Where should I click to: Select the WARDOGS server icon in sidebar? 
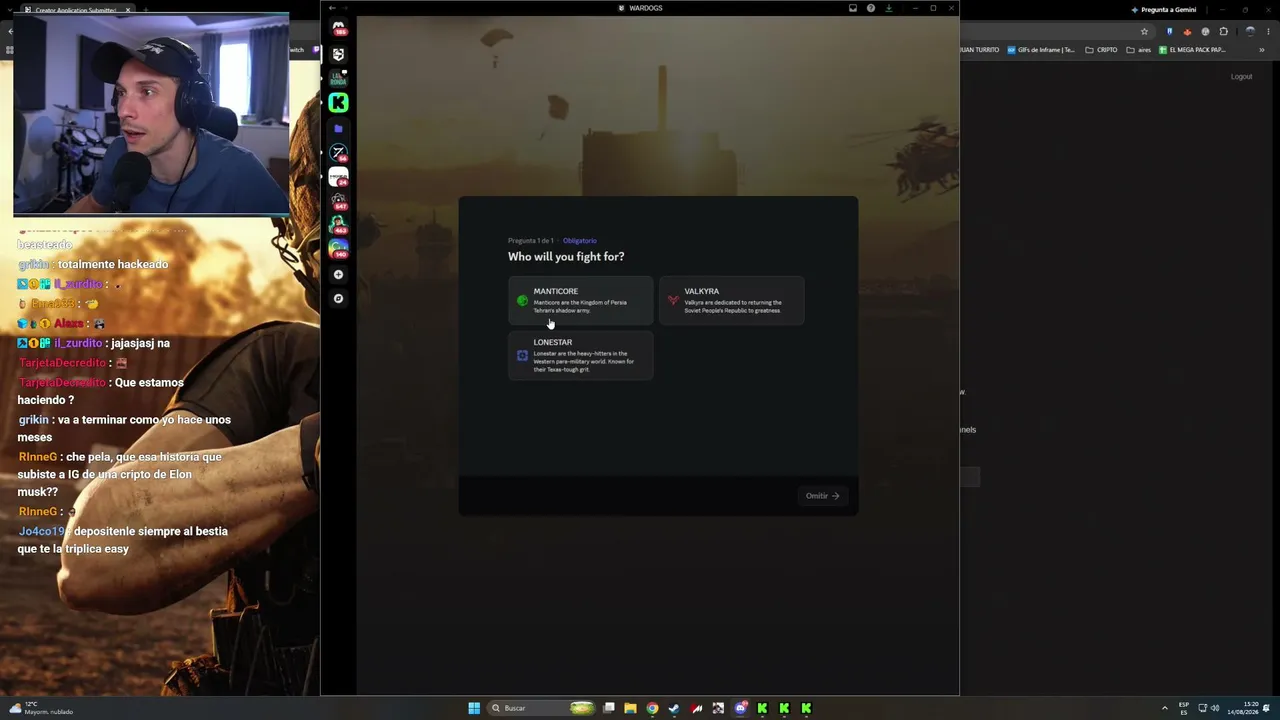[339, 54]
